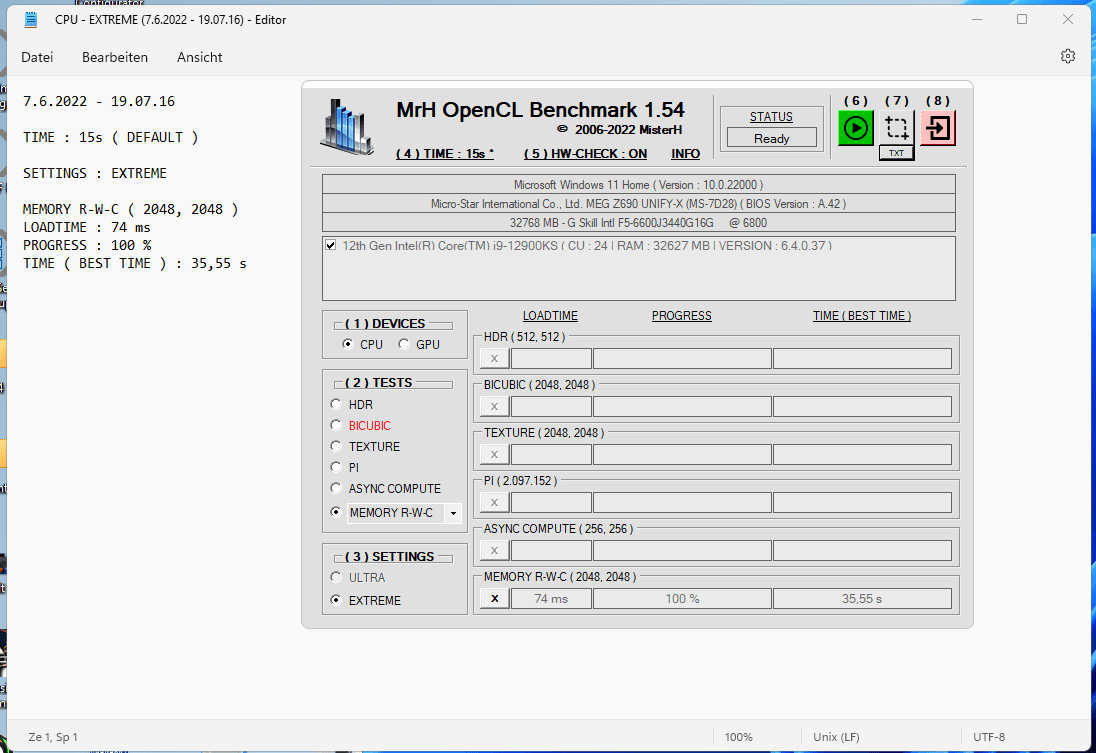Select the TEXTURE test radio button

(x=336, y=446)
